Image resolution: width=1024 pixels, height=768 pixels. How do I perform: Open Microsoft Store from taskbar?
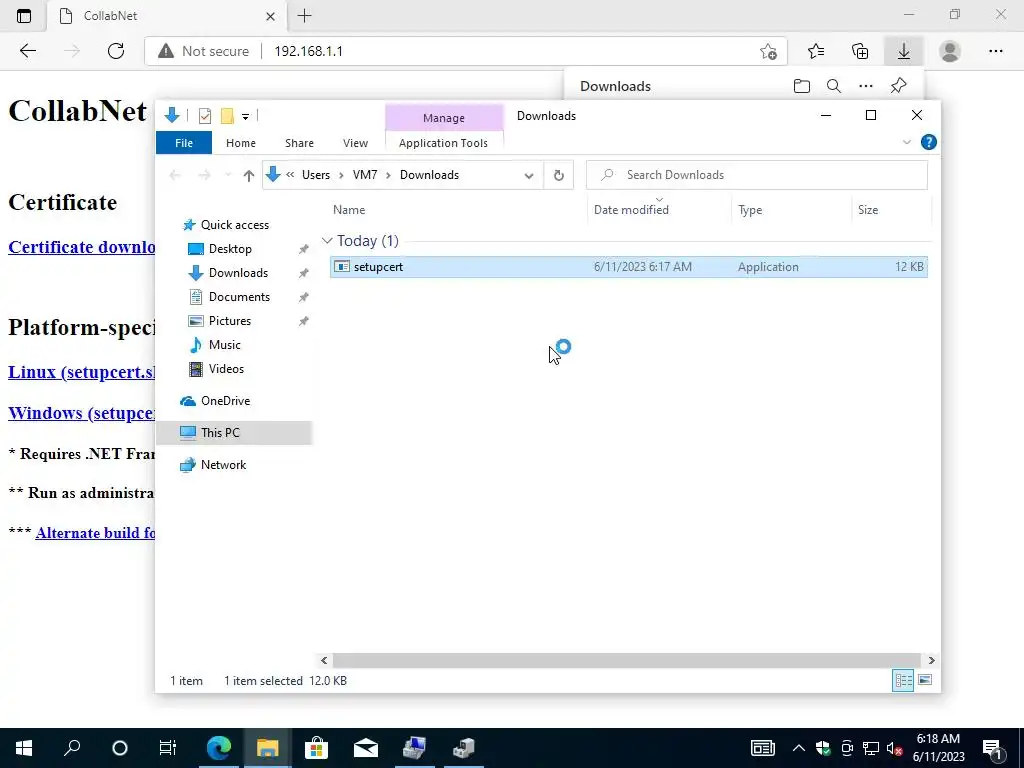pyautogui.click(x=316, y=748)
